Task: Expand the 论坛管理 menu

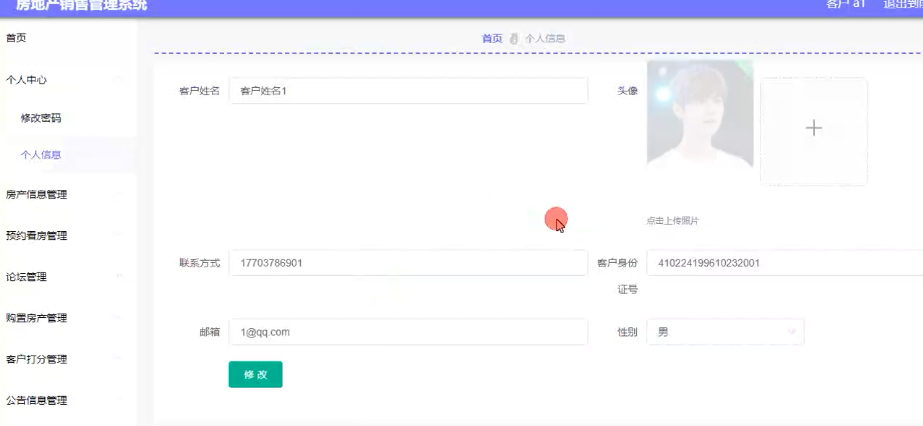Action: pyautogui.click(x=68, y=277)
